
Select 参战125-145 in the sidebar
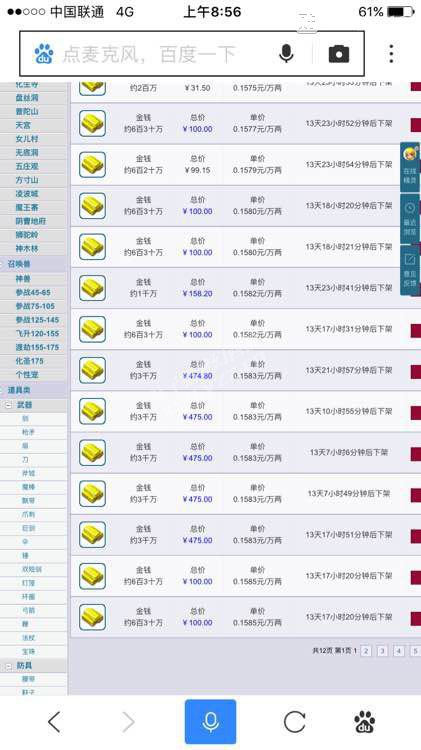[x=37, y=320]
